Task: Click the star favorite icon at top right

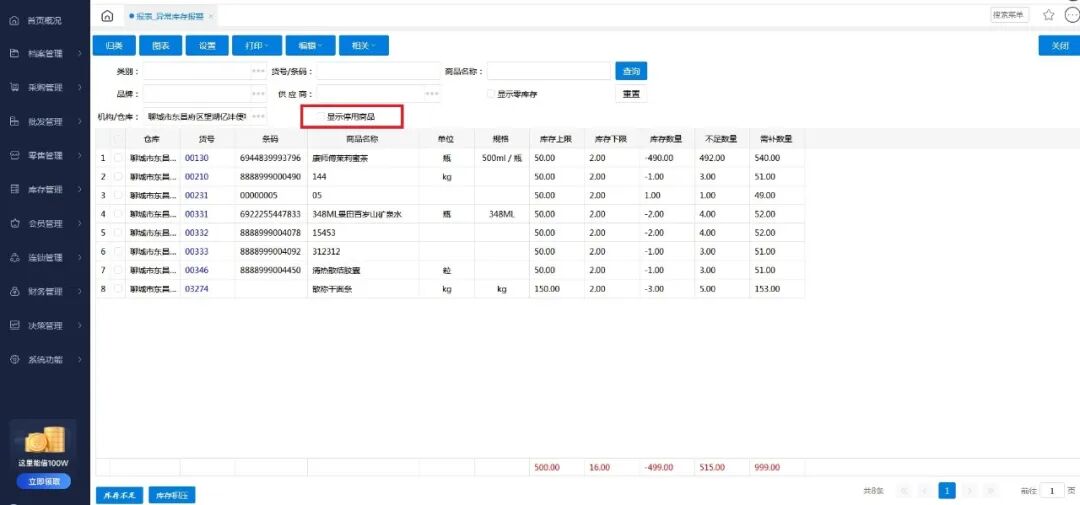Action: (x=1048, y=15)
